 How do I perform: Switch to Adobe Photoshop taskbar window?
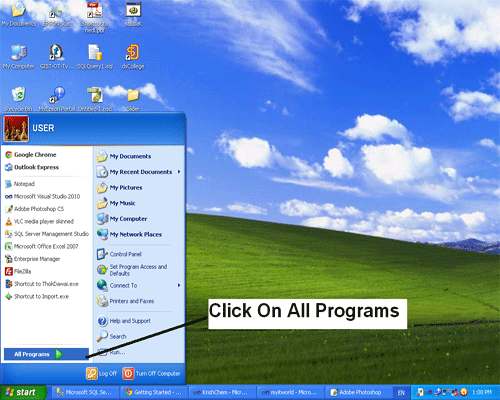click(x=358, y=392)
